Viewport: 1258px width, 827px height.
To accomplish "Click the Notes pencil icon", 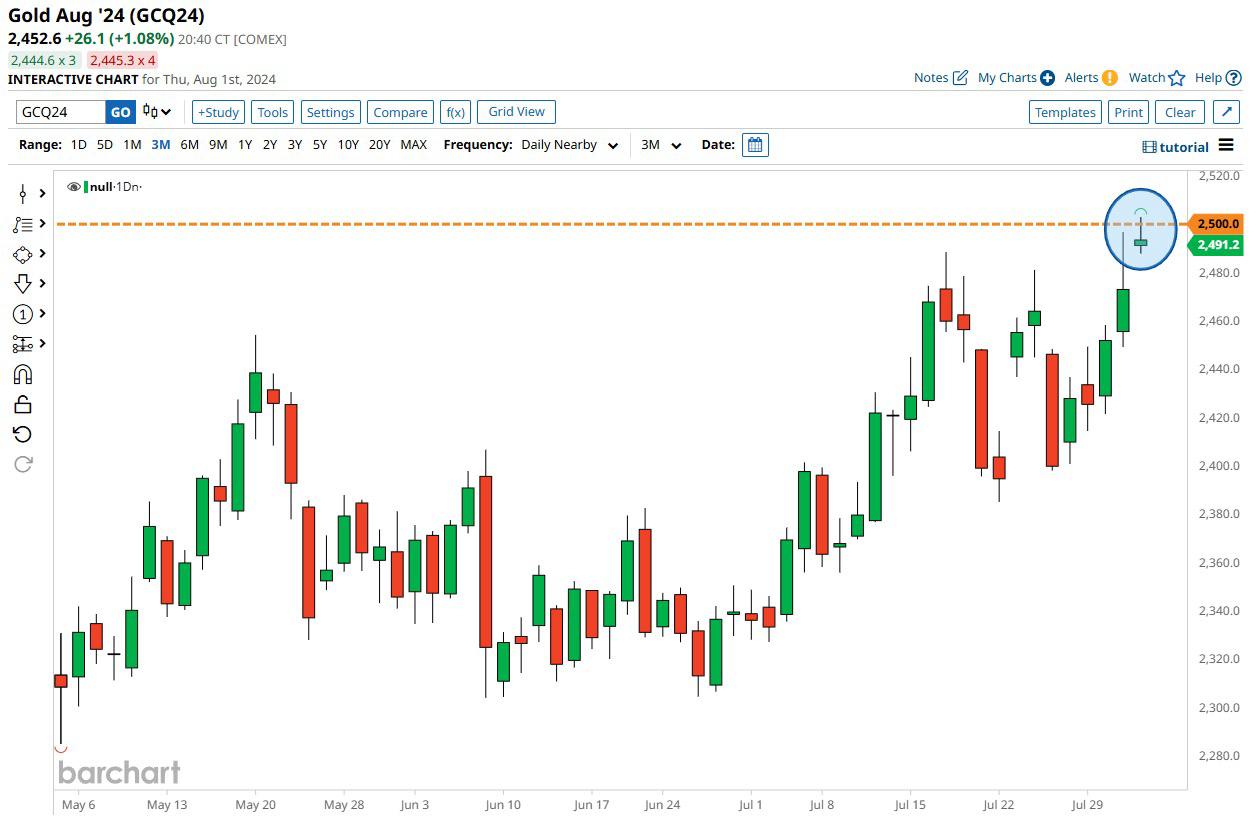I will 960,78.
